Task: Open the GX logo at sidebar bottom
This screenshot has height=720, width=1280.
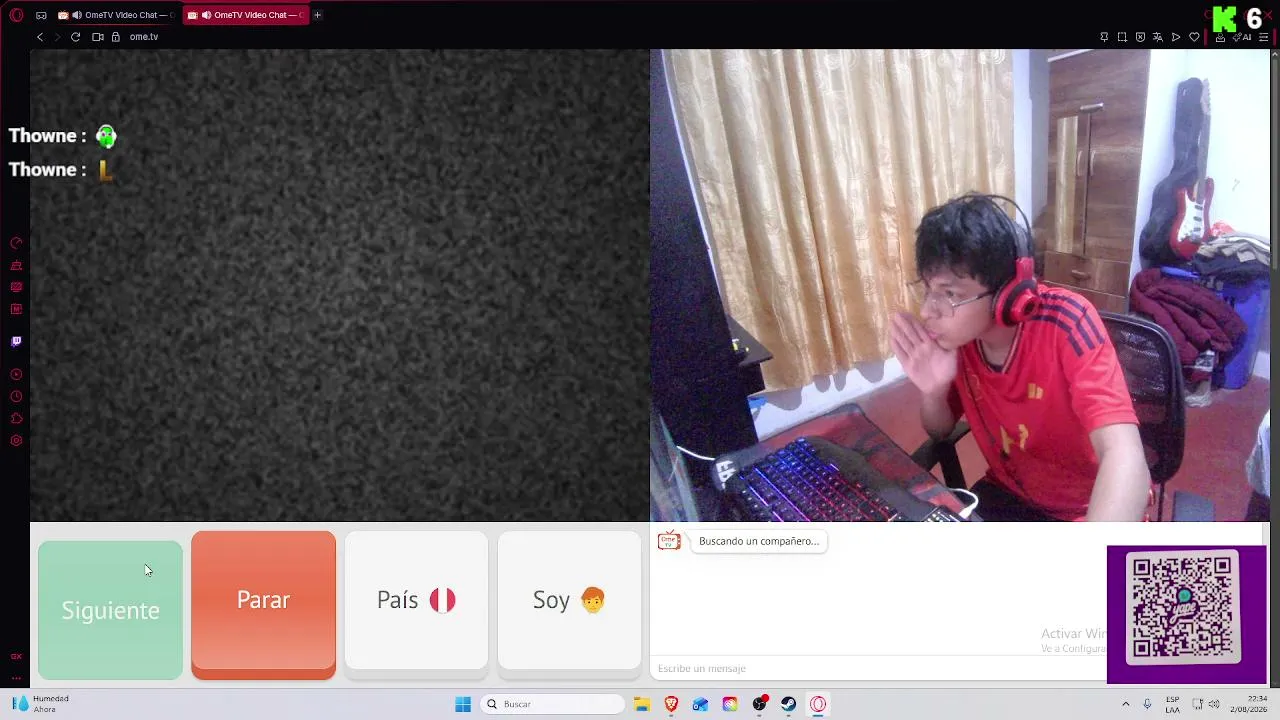Action: pos(16,657)
